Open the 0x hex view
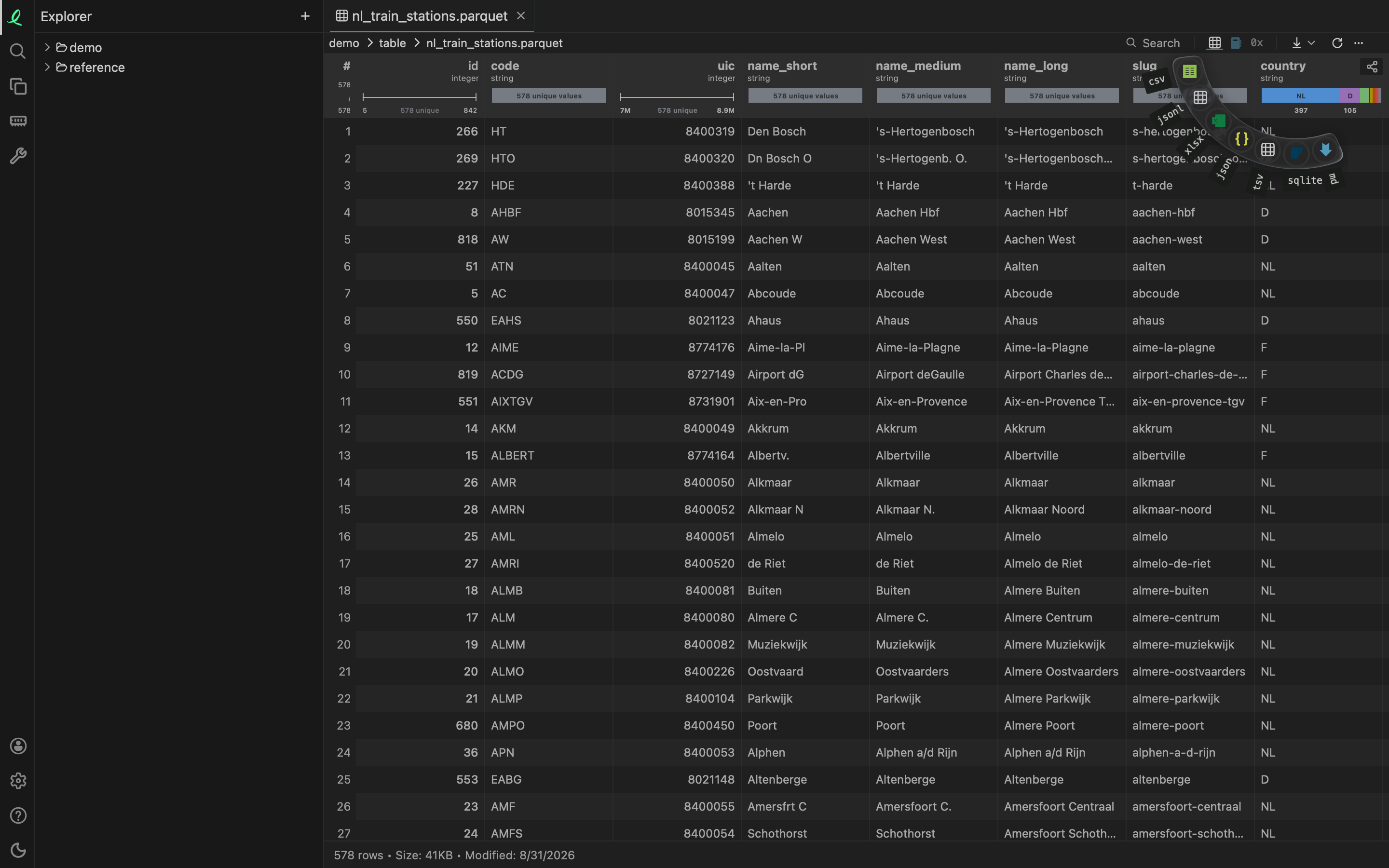This screenshot has width=1389, height=868. [1257, 43]
